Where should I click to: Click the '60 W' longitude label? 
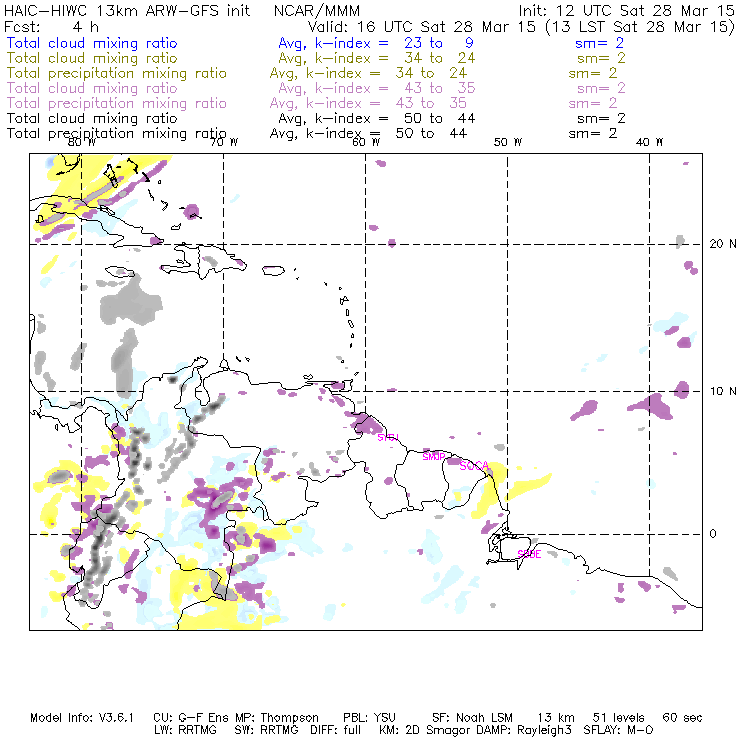[x=366, y=142]
